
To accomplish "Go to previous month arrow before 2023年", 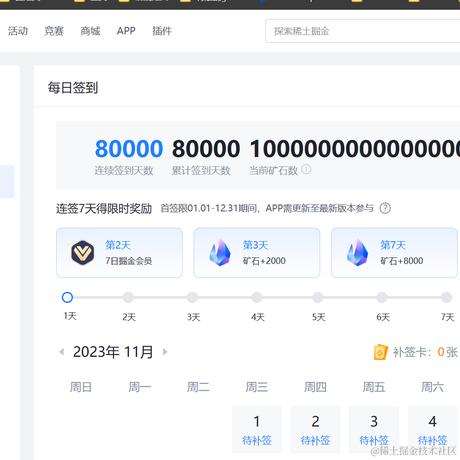I will (x=62, y=352).
